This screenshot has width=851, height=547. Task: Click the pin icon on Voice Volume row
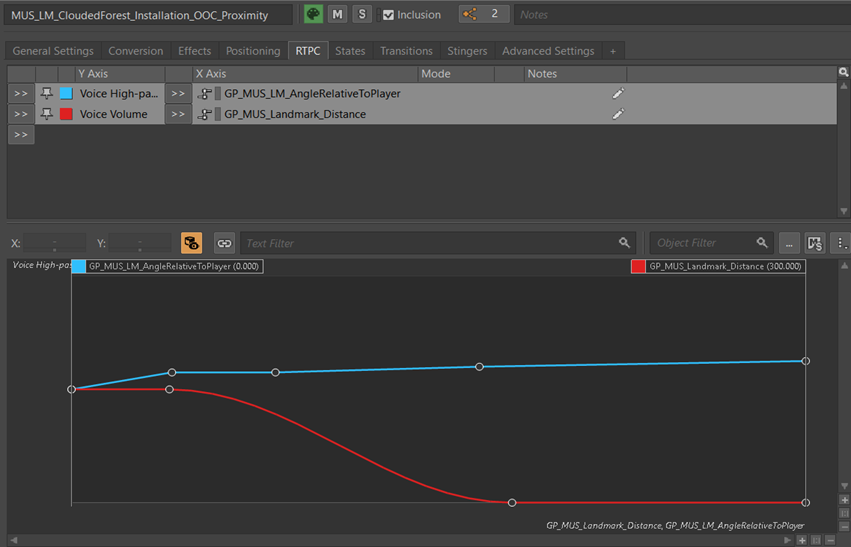[46, 114]
